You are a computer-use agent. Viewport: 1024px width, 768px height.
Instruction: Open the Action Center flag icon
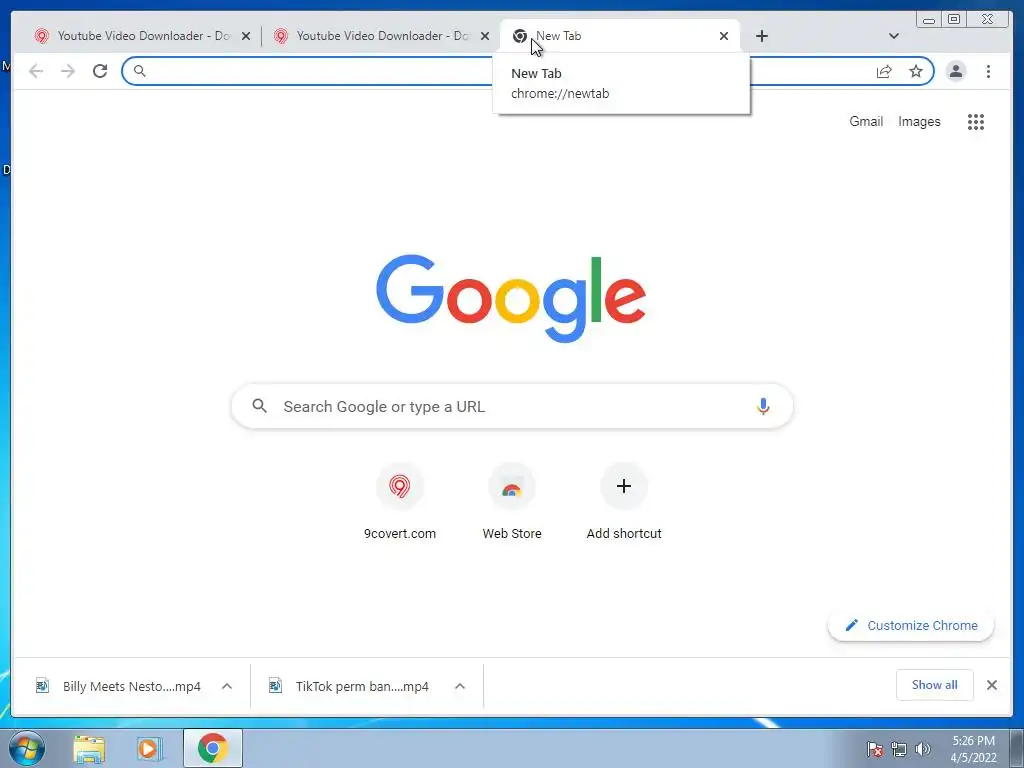pos(875,750)
